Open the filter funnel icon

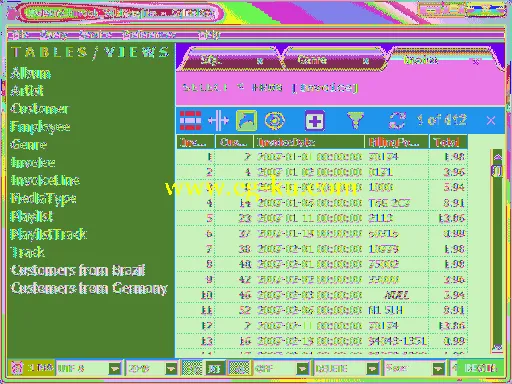pyautogui.click(x=355, y=120)
